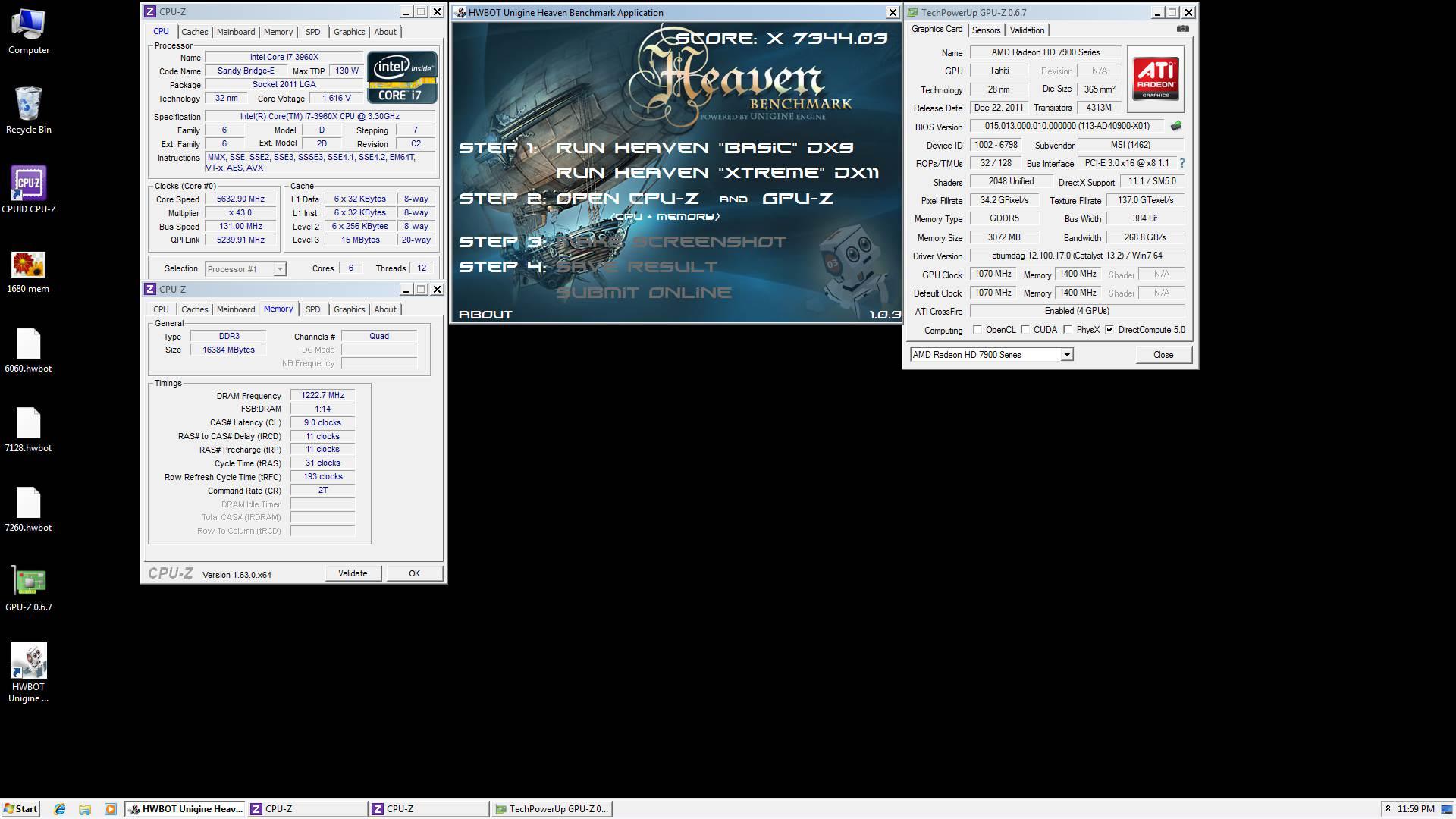Viewport: 1456px width, 819px height.
Task: Select the HWBOT Unigine Heaven taskbar button
Action: tap(186, 809)
